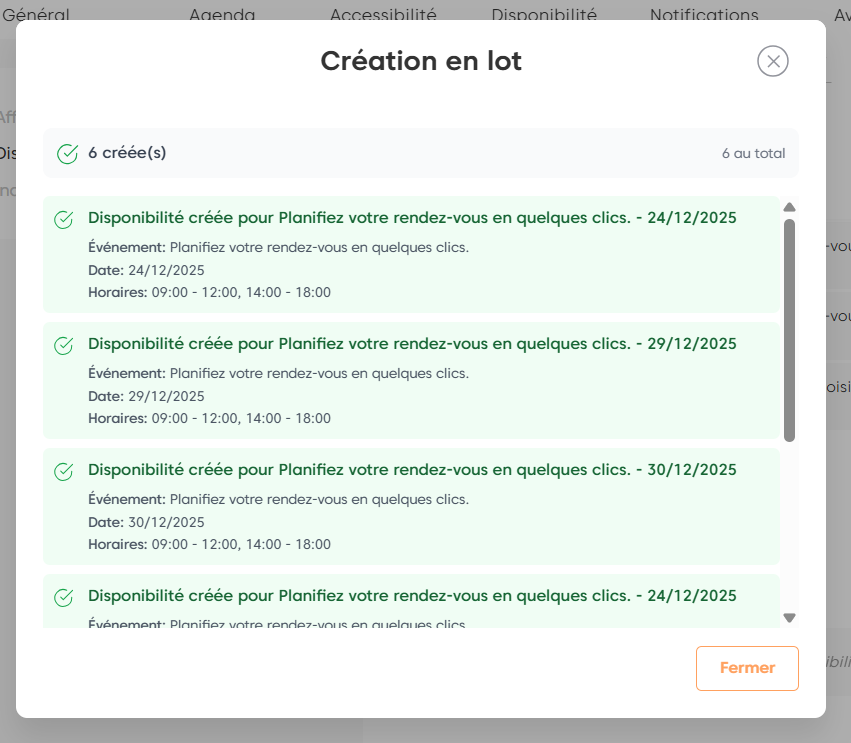Select the Disponibilité créée title for 29/12/2025
851x743 pixels.
click(412, 344)
